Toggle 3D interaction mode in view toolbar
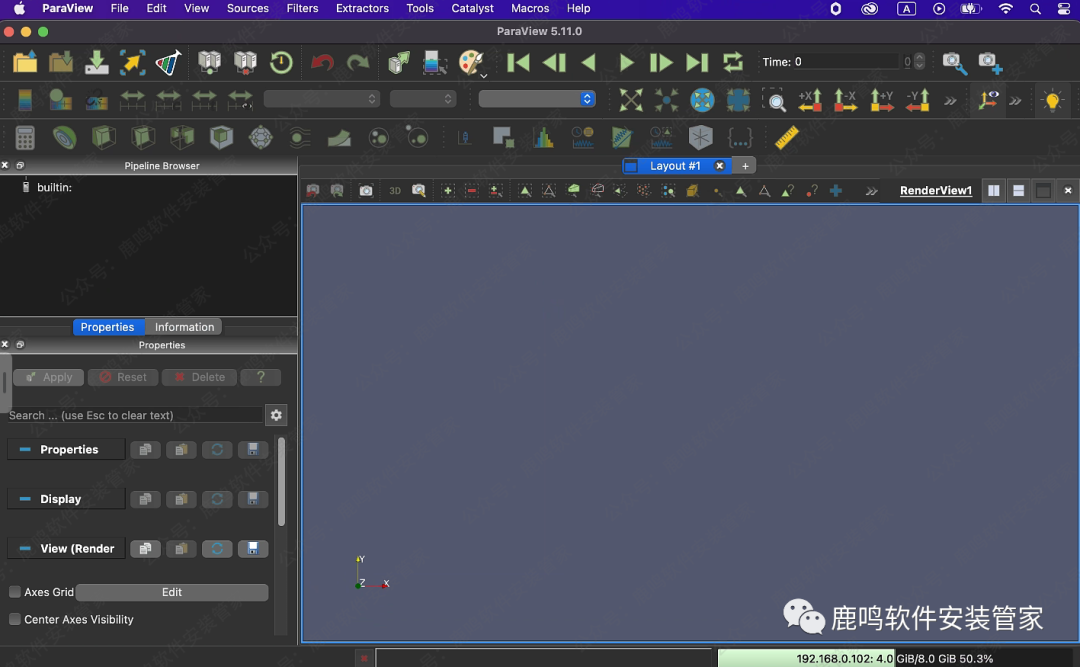This screenshot has height=667, width=1080. click(394, 190)
